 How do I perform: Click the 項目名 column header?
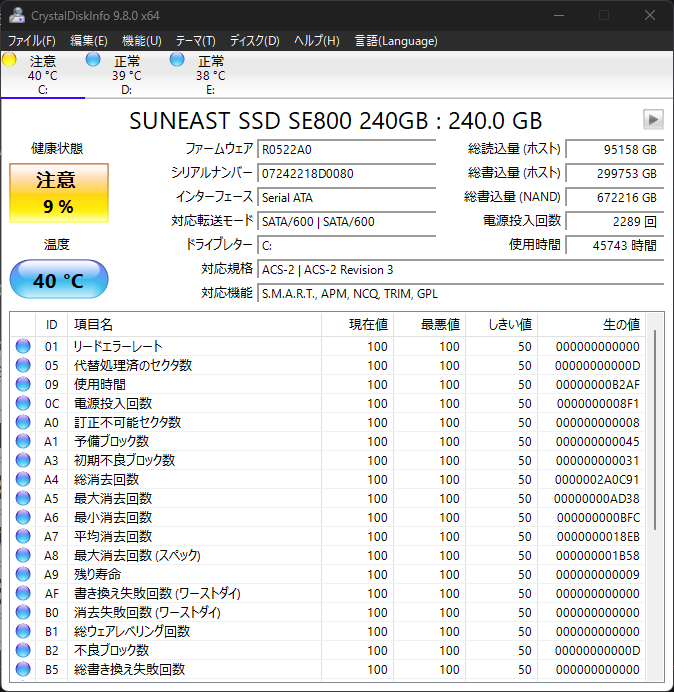click(195, 325)
